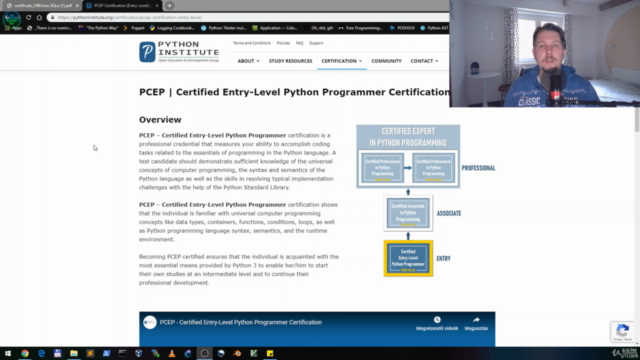Open the Python AST bookmark
Image resolution: width=640 pixels, height=360 pixels.
pos(434,28)
